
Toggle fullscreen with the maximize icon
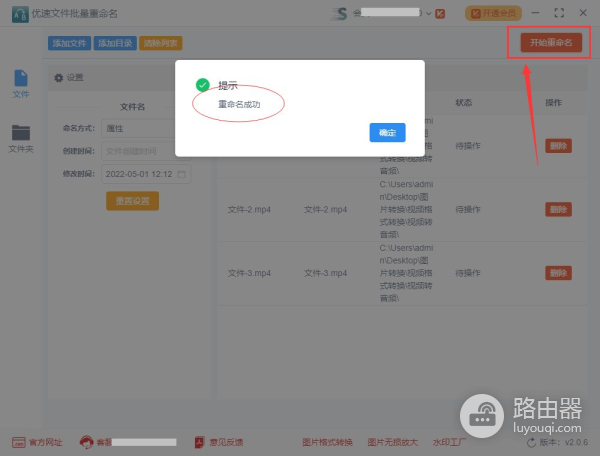(x=559, y=13)
